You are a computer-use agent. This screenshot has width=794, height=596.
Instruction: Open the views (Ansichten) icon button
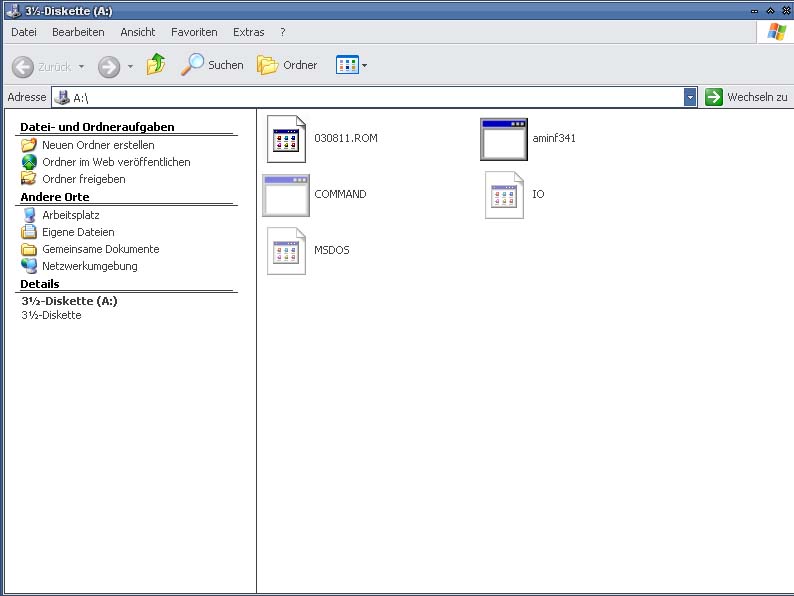347,65
